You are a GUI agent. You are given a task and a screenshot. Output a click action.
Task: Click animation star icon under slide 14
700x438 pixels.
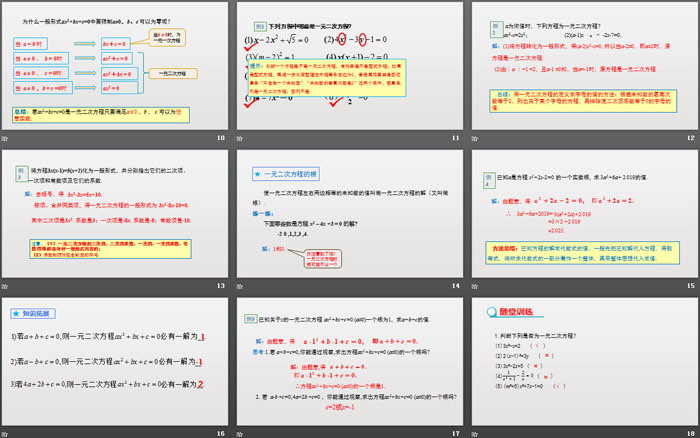click(241, 286)
